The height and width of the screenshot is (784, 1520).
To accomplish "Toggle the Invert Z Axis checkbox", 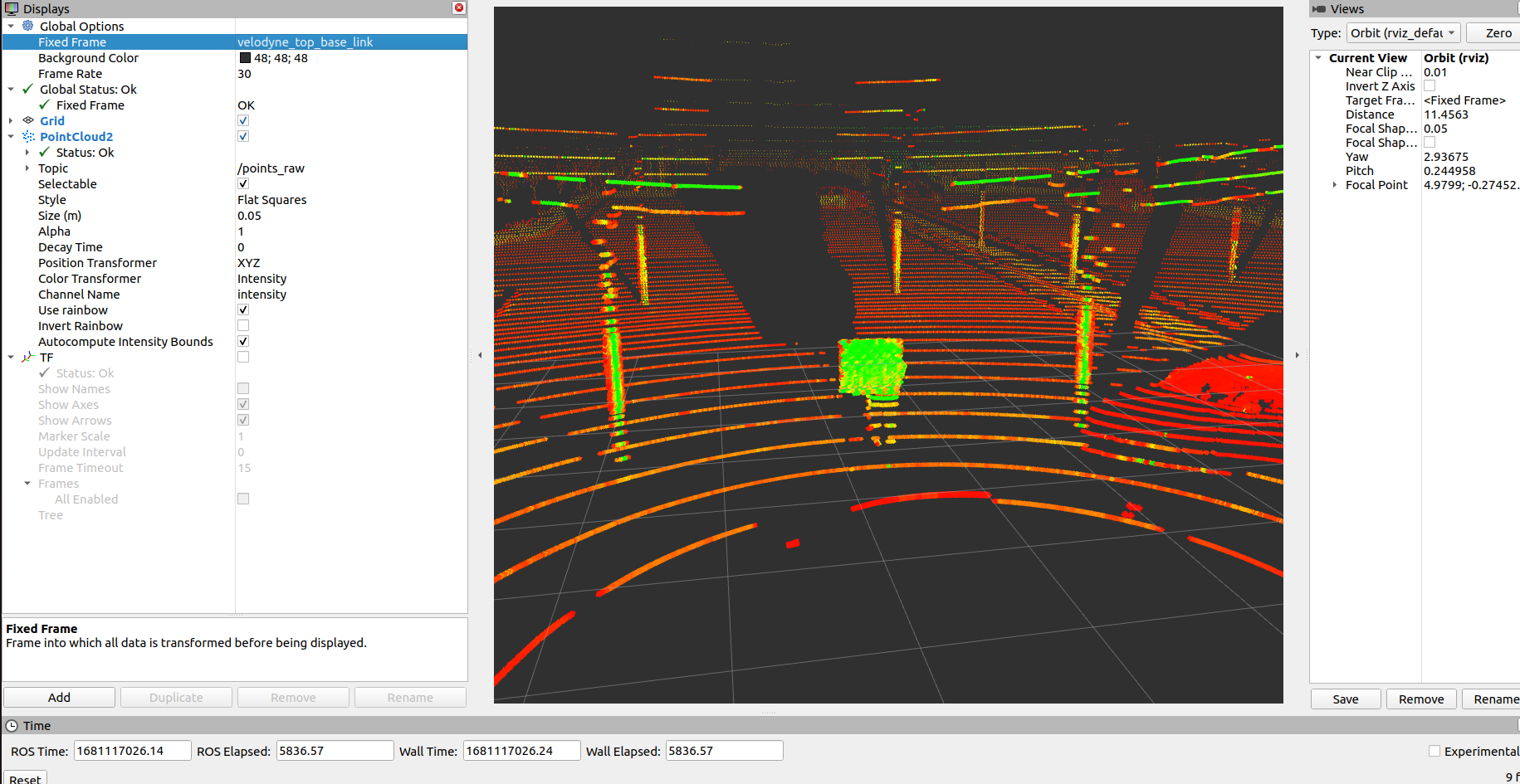I will 1430,85.
